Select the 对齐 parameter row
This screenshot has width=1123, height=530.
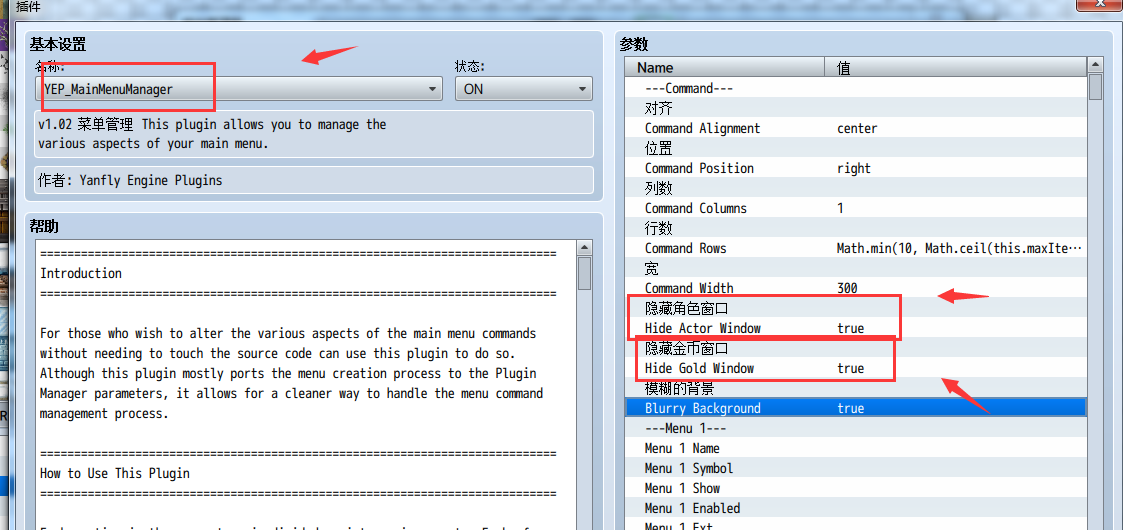(x=855, y=109)
